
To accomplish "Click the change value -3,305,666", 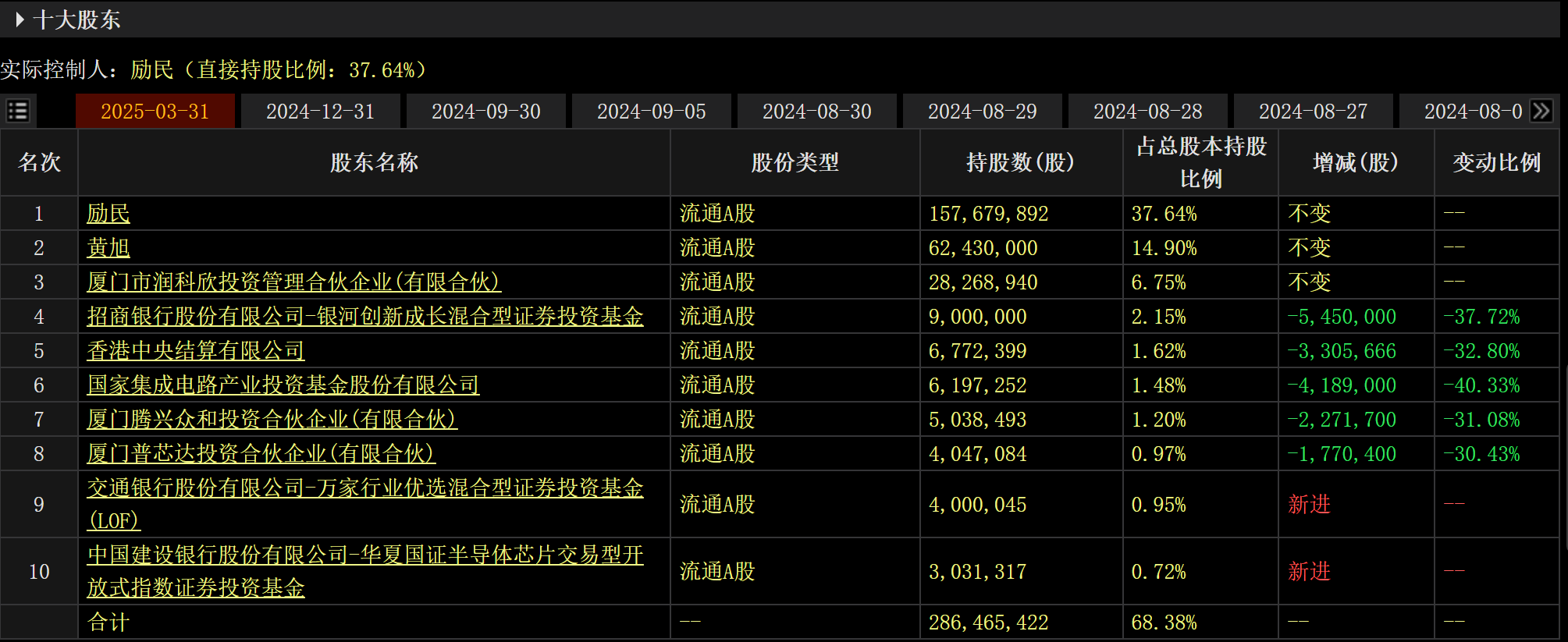I will [1342, 351].
